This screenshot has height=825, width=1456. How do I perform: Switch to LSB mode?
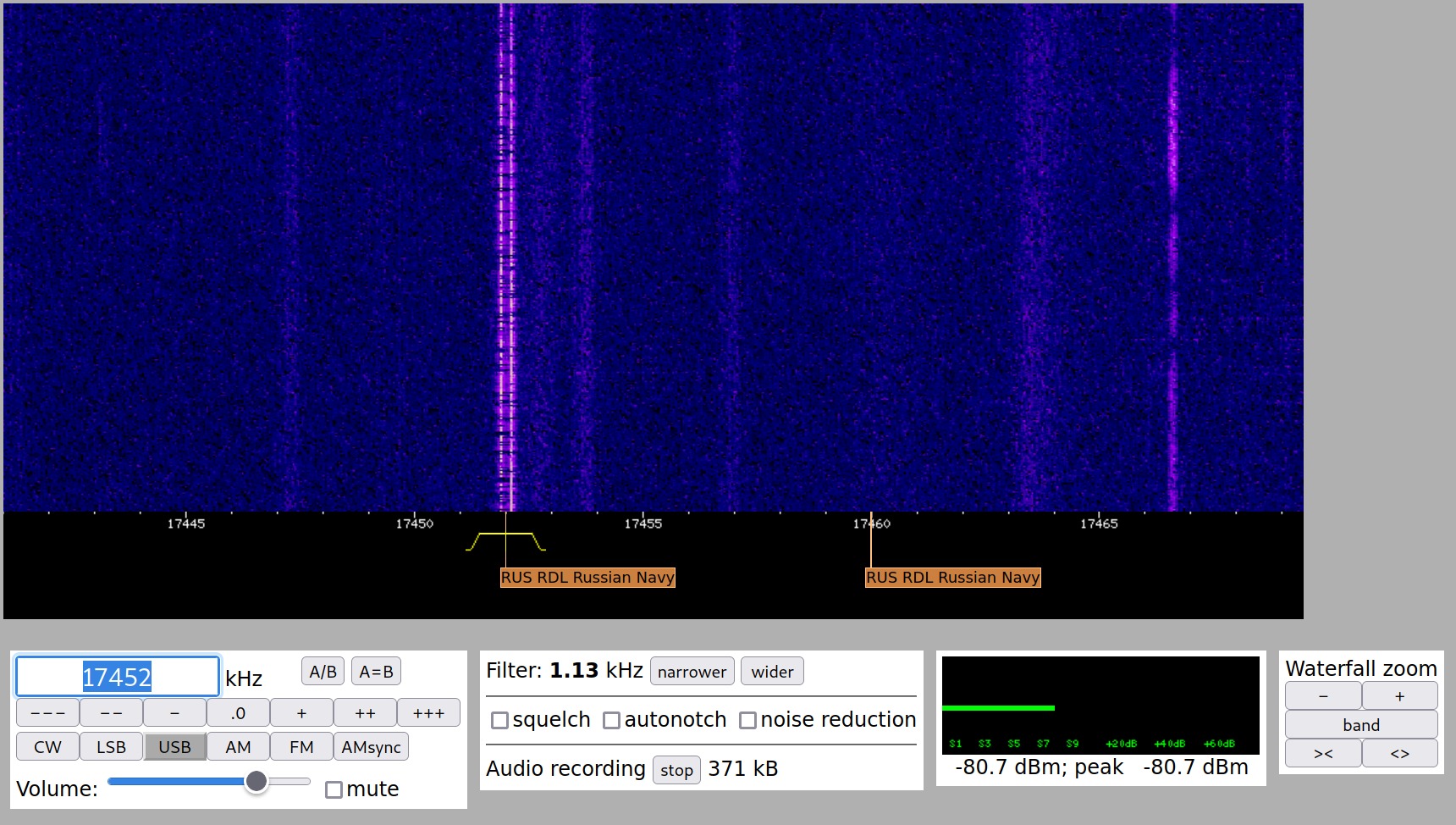click(111, 747)
